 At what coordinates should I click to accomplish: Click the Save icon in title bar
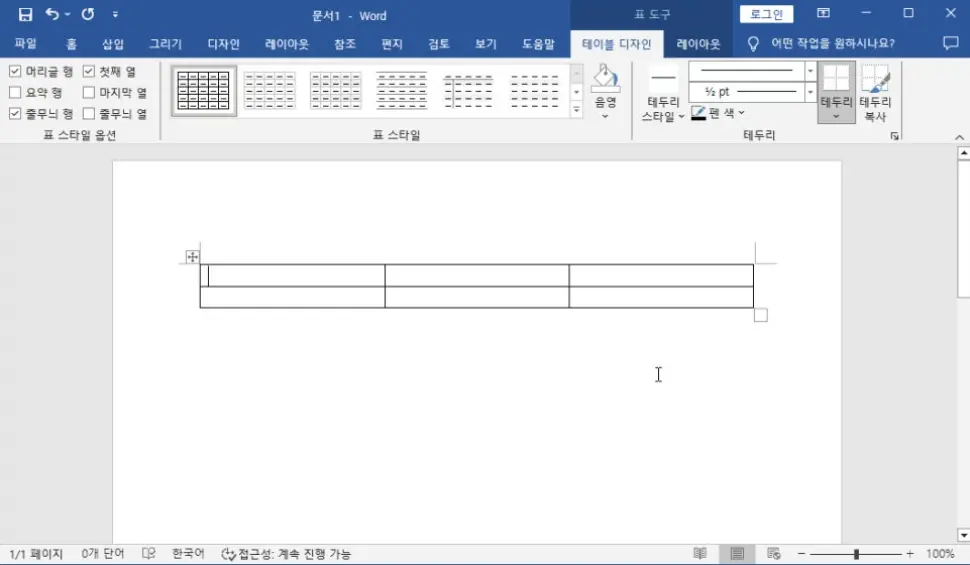point(25,15)
